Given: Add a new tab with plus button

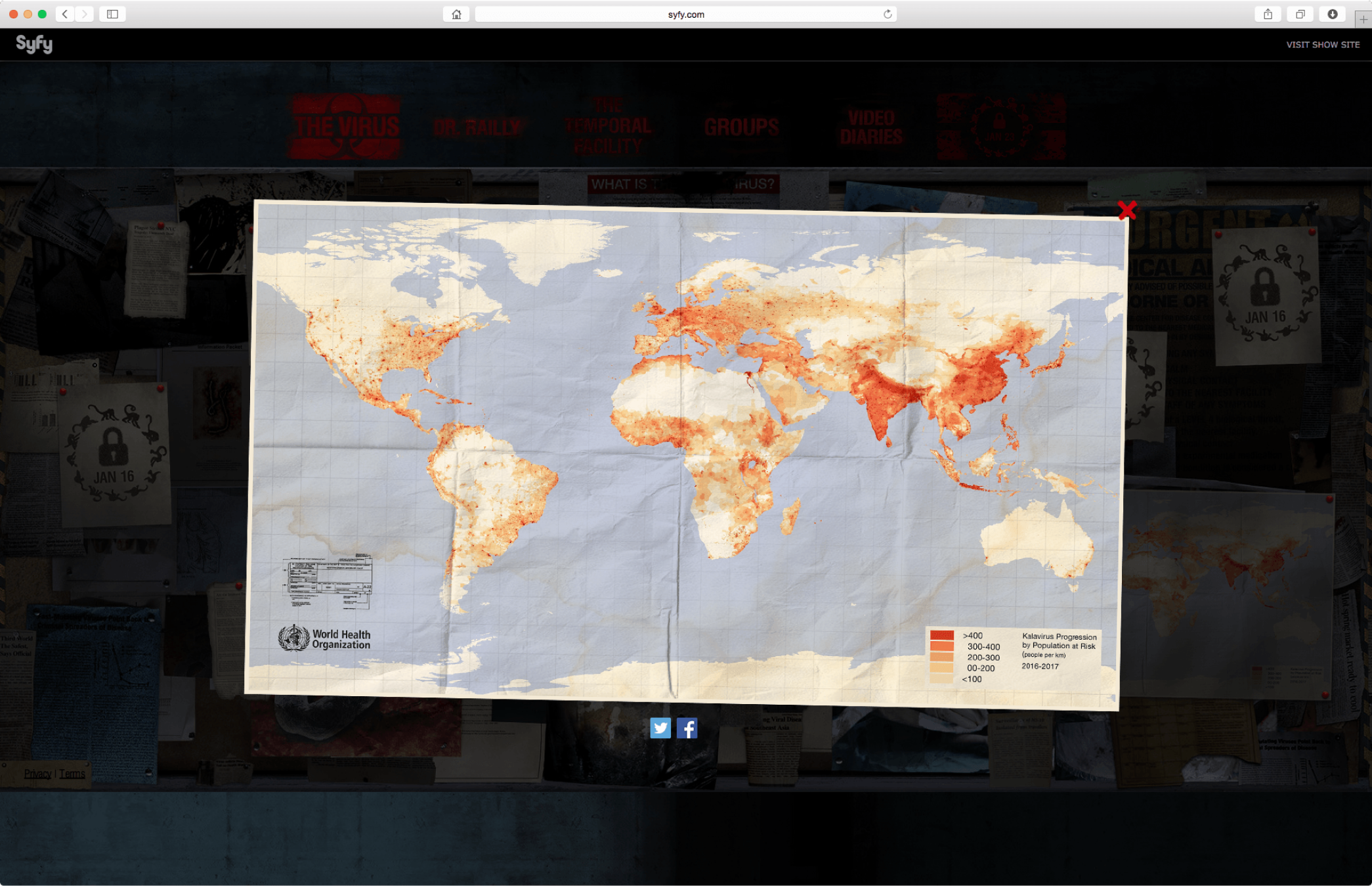Looking at the screenshot, I should coord(1363,19).
